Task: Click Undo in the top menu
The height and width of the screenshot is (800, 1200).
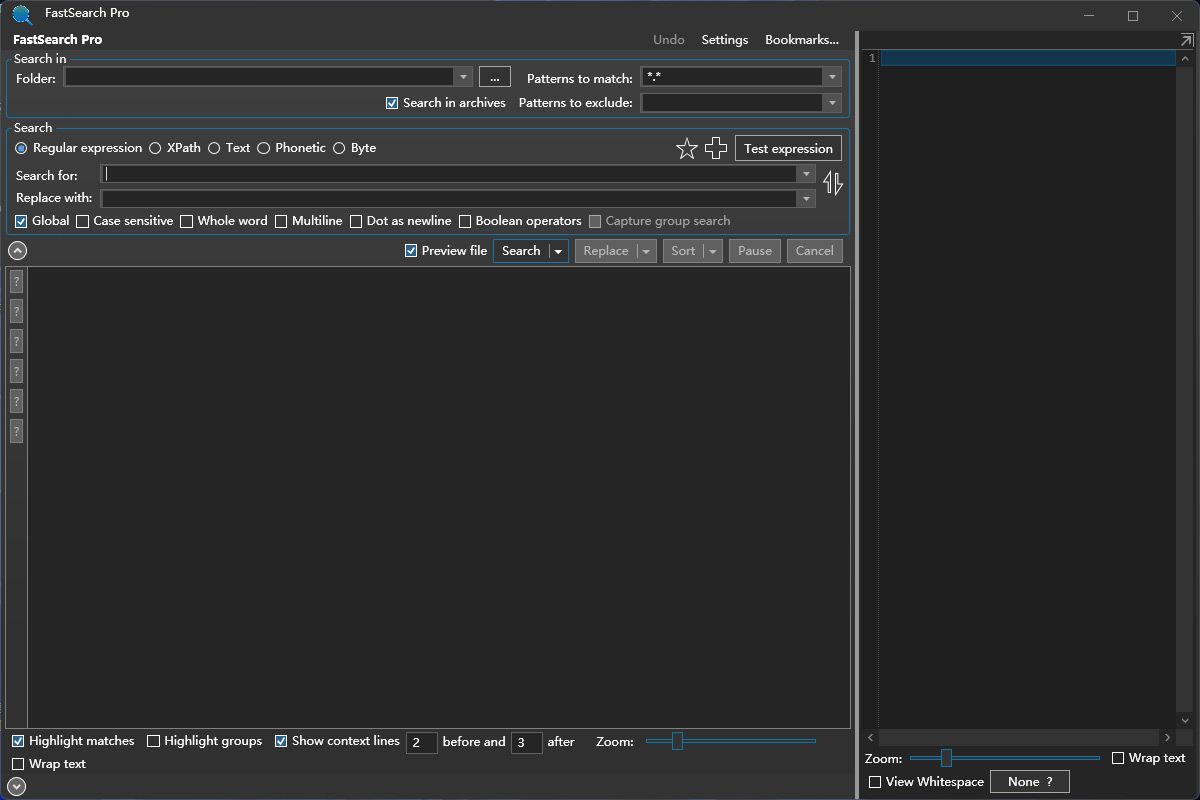Action: tap(669, 40)
